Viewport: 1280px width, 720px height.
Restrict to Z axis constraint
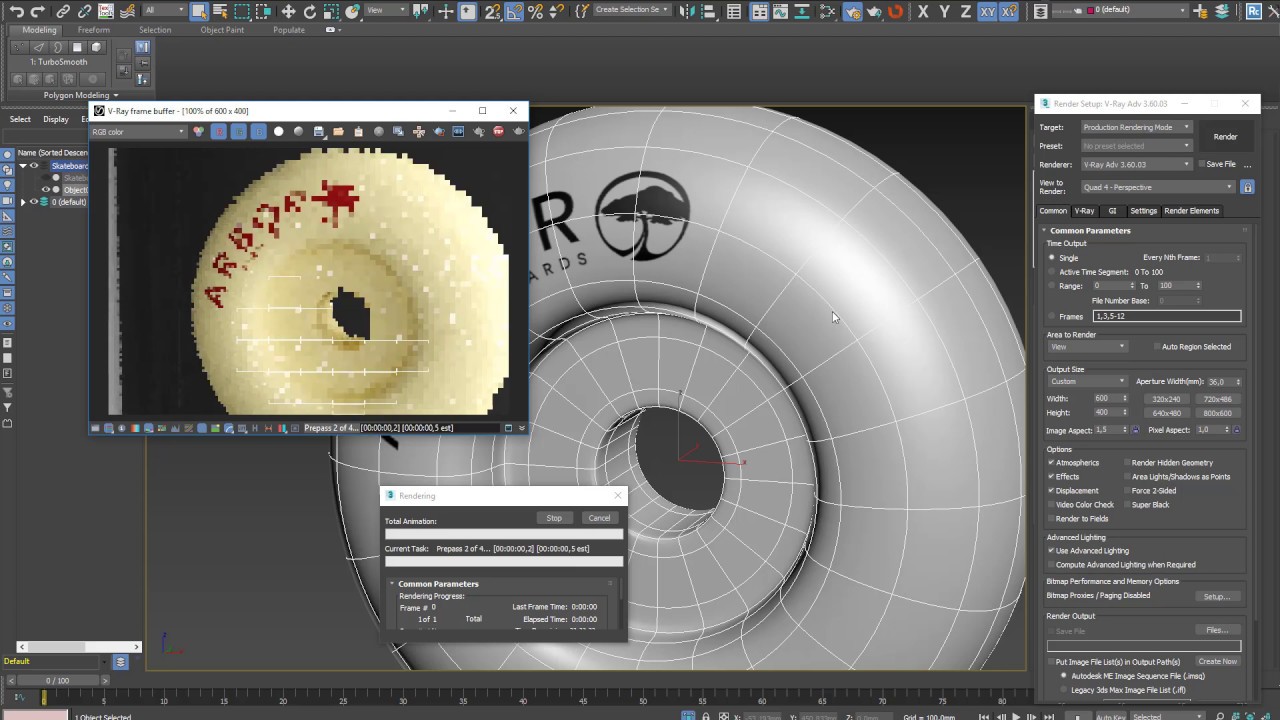coord(965,11)
